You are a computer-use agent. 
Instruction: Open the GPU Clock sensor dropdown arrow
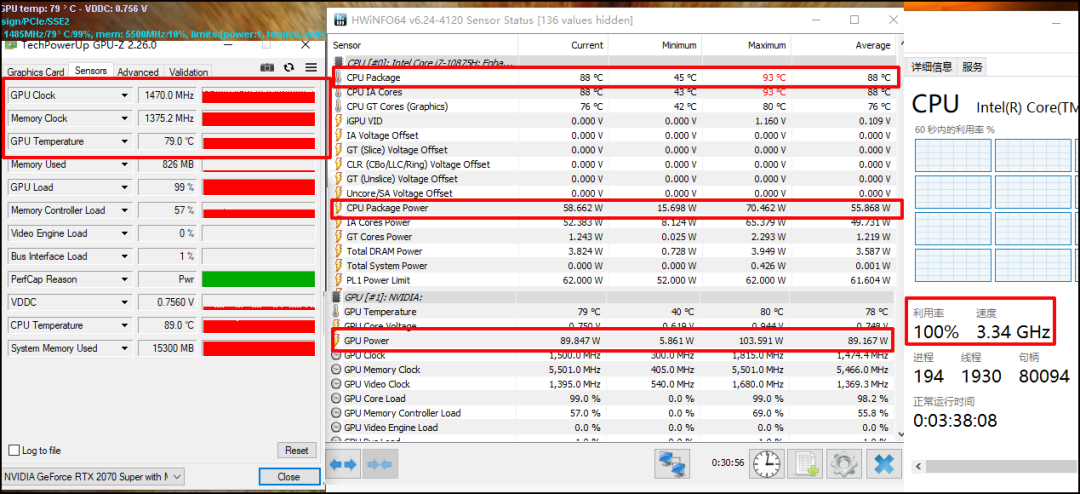click(x=125, y=95)
